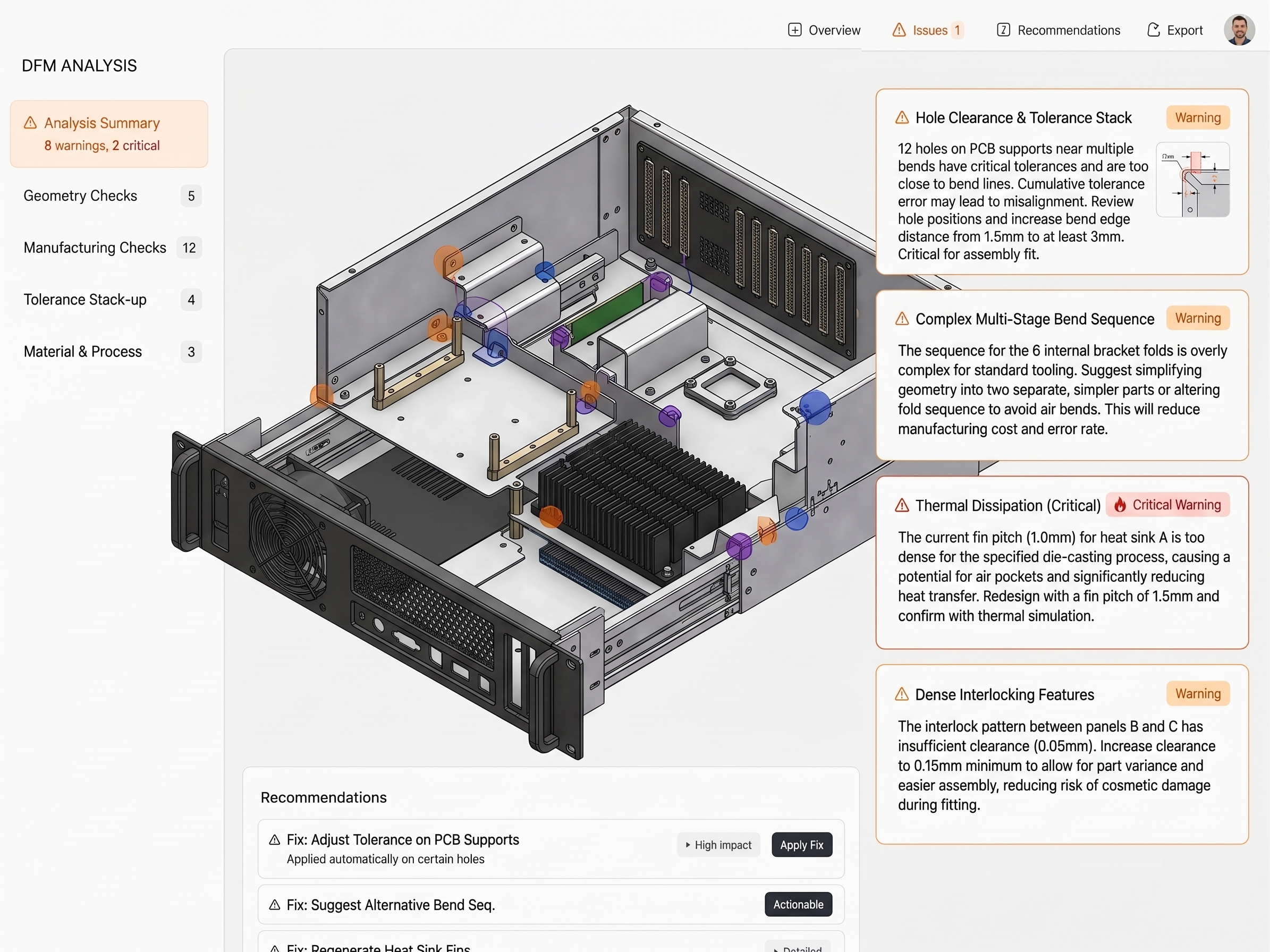Click the warning triangle on Hole Clearance card

coord(902,117)
